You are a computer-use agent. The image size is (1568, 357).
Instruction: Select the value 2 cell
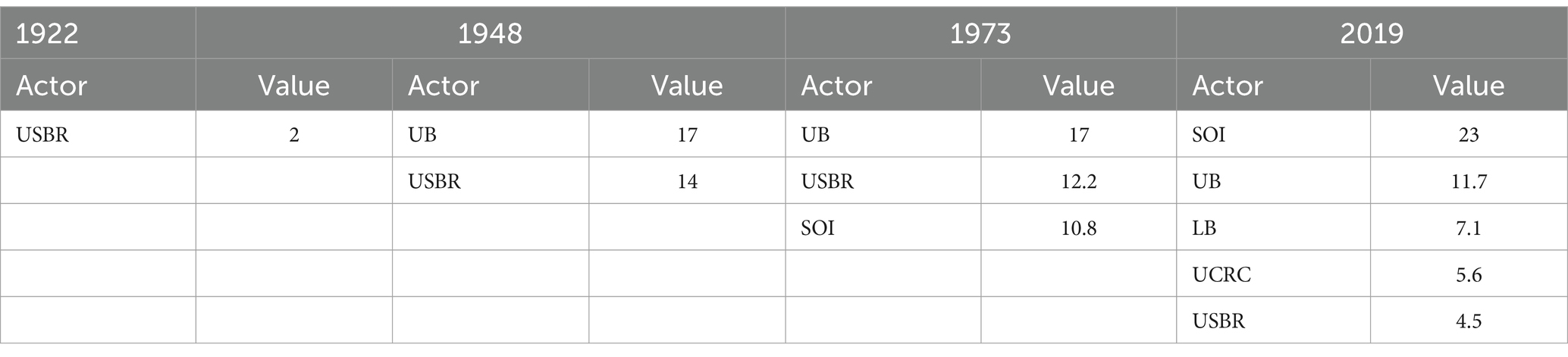[x=294, y=134]
